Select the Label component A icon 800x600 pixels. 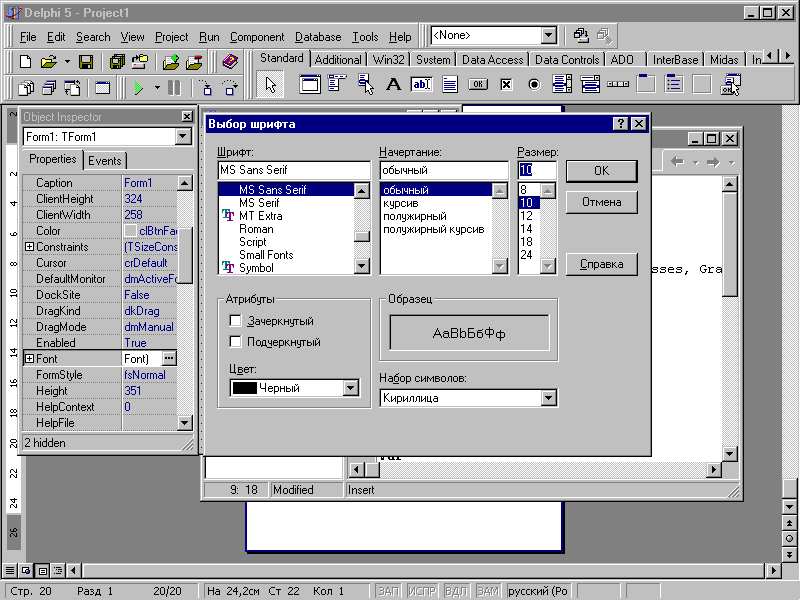tap(393, 84)
